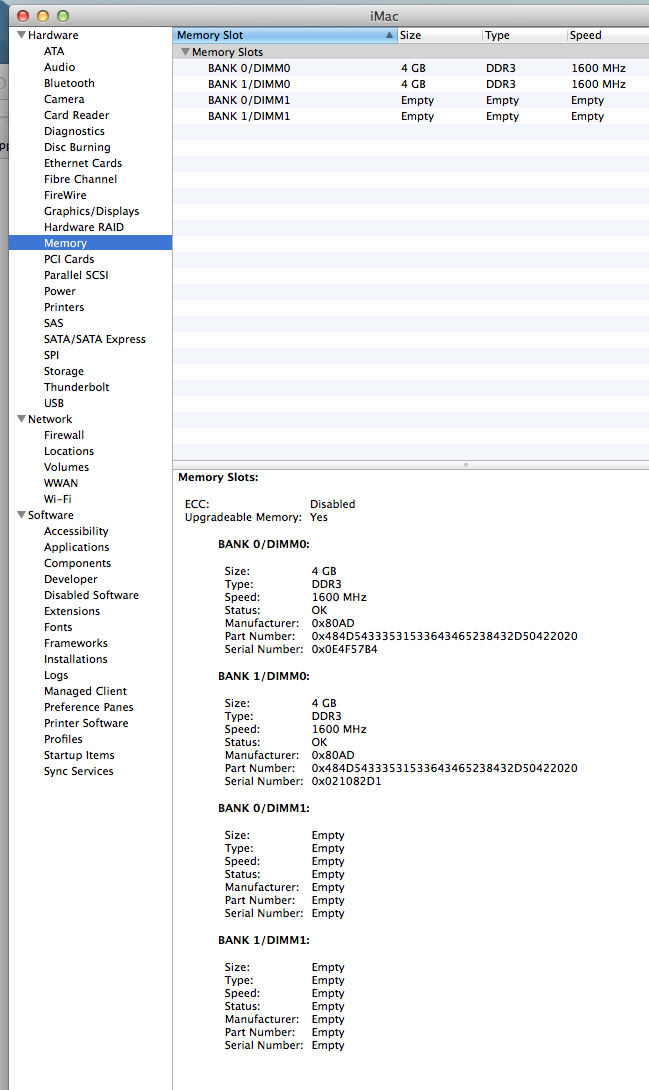649x1090 pixels.
Task: Select SAS in the sidebar
Action: [54, 323]
